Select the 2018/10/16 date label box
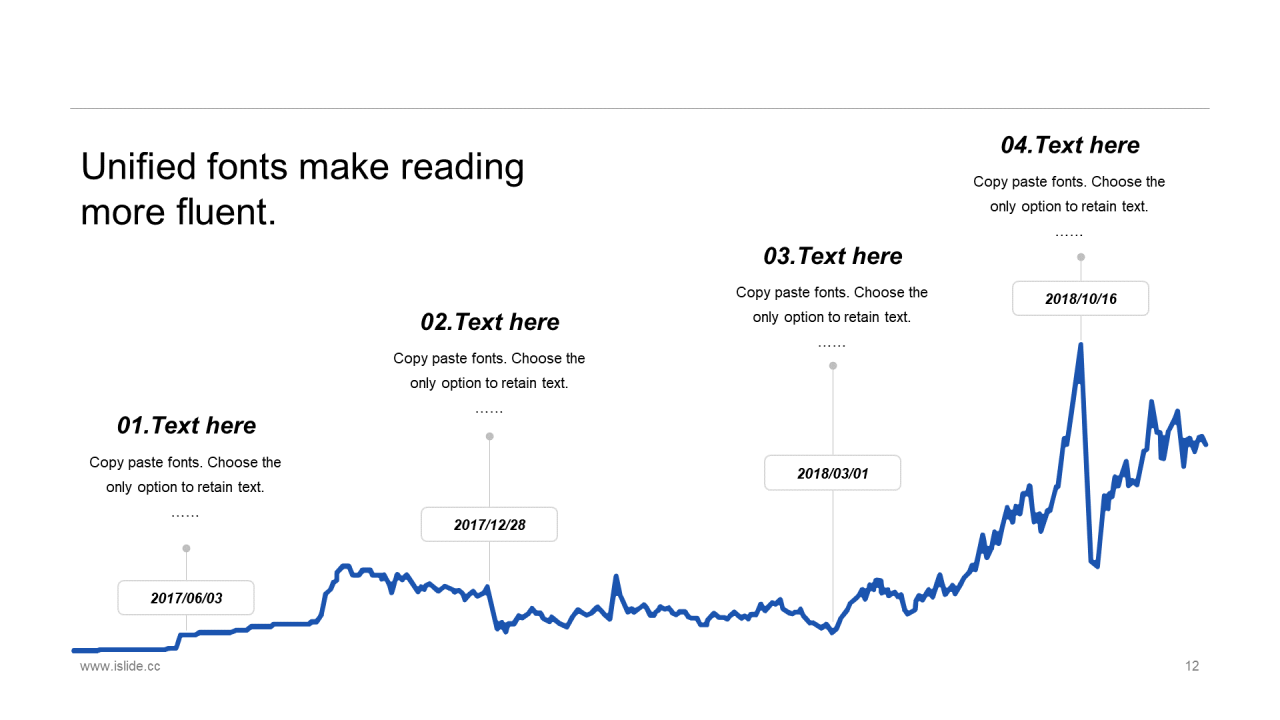The width and height of the screenshot is (1280, 720). click(x=1080, y=298)
